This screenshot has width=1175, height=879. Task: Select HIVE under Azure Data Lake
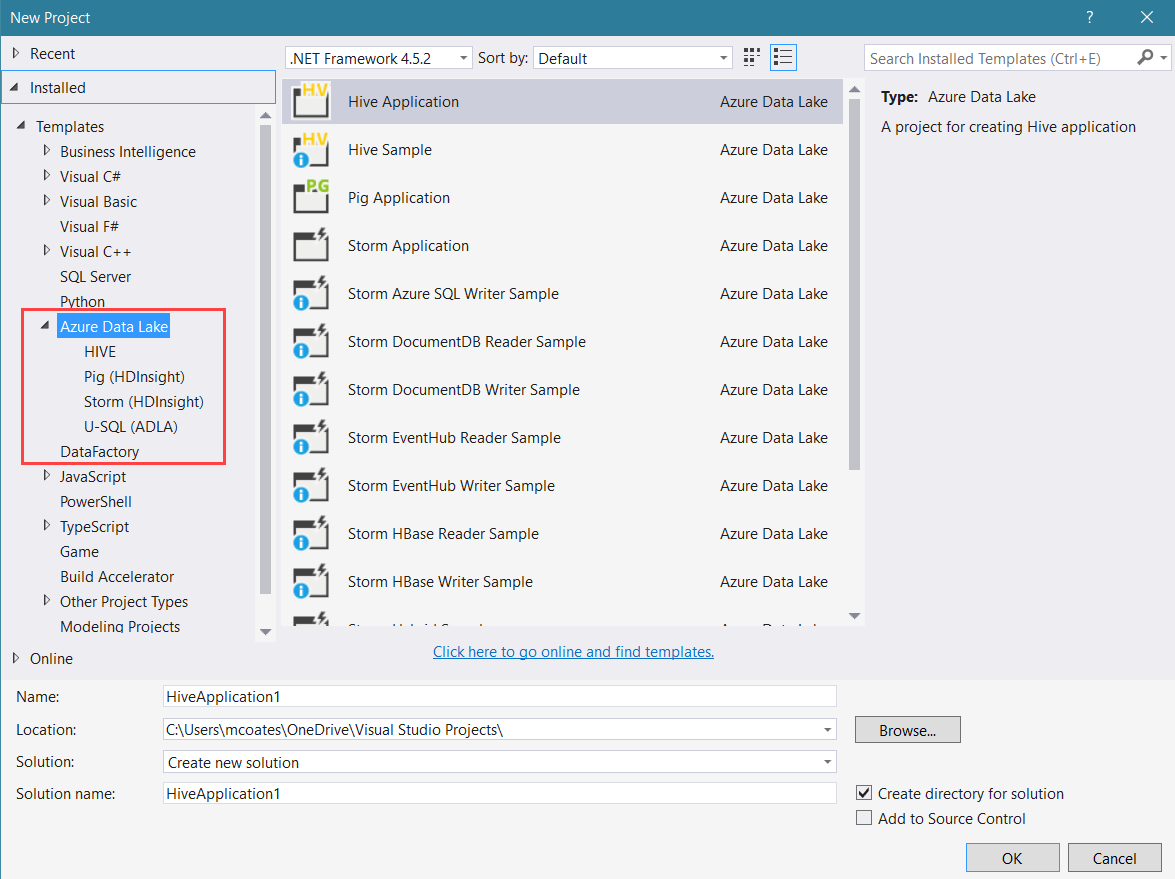point(100,351)
